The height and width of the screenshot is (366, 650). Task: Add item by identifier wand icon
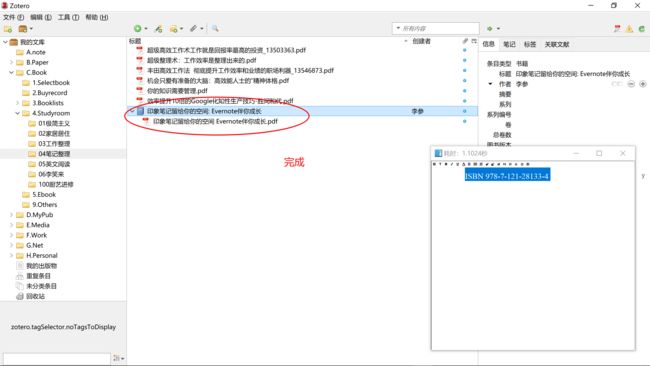pos(158,29)
